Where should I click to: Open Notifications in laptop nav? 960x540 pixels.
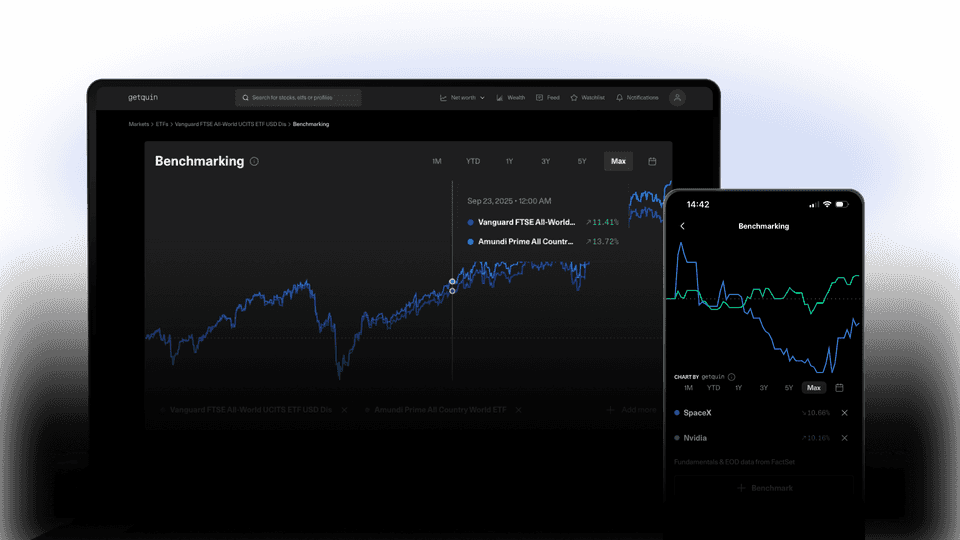pyautogui.click(x=637, y=97)
